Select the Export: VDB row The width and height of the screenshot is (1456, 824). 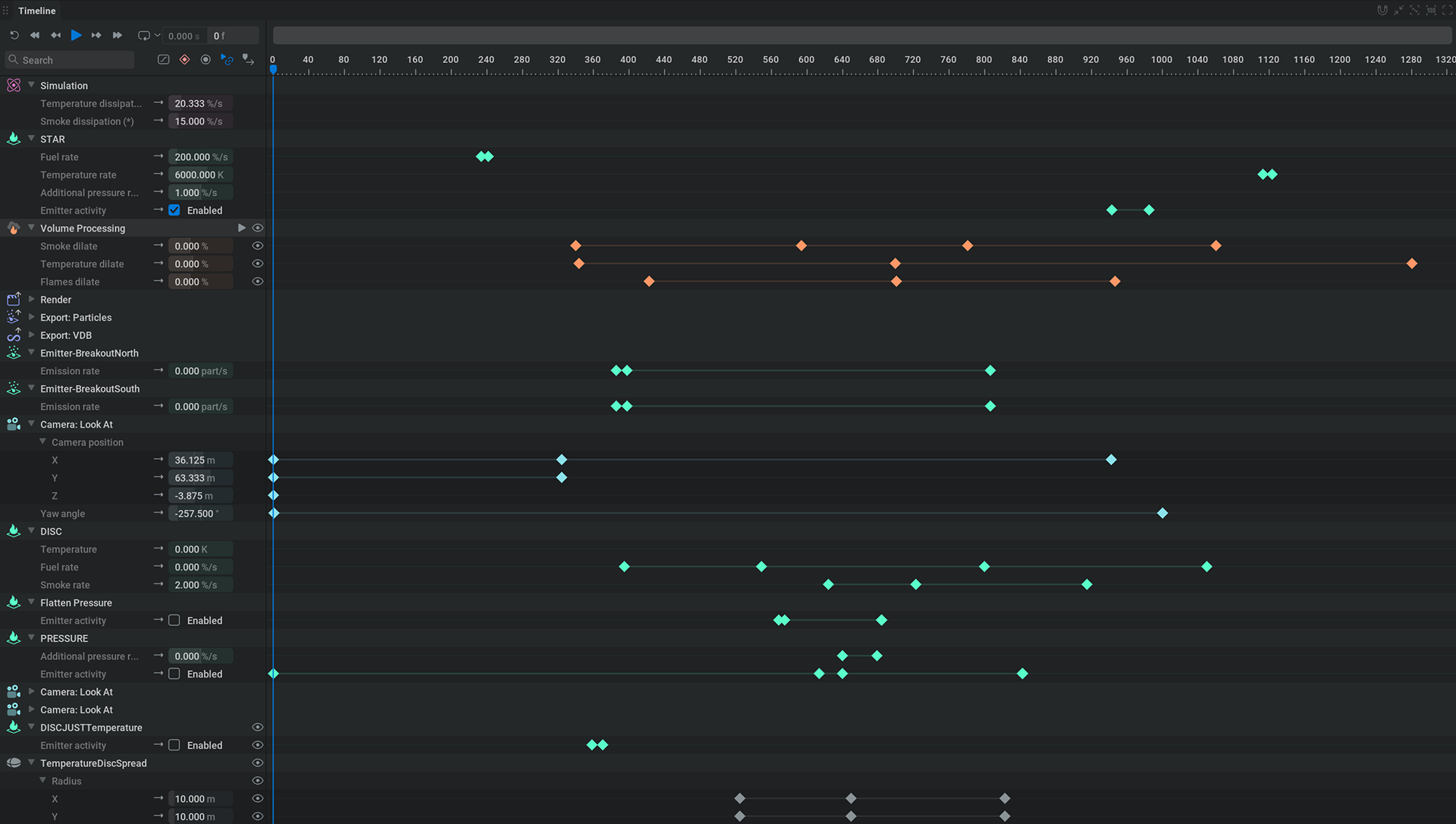coord(66,335)
